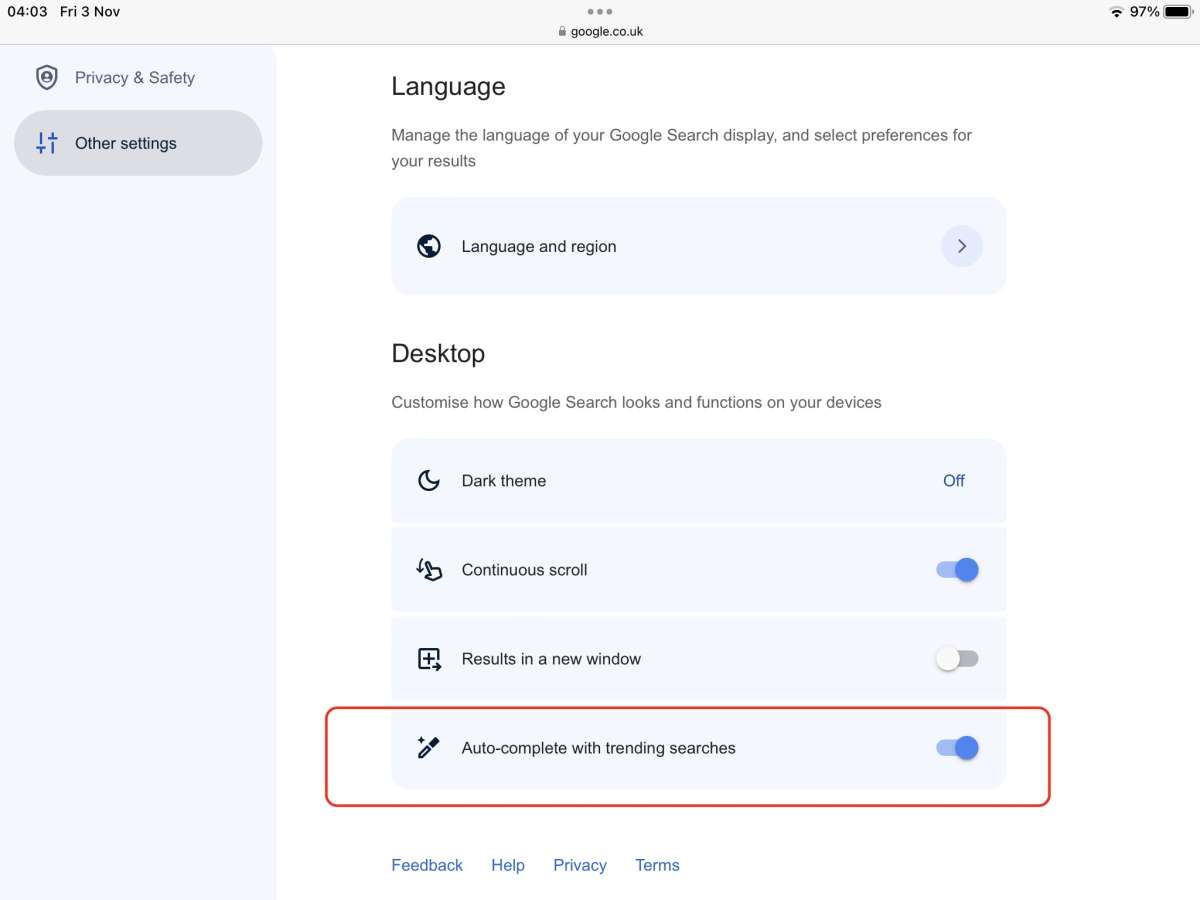Click the Continuous scroll hand icon
The width and height of the screenshot is (1200, 900).
[x=429, y=570]
